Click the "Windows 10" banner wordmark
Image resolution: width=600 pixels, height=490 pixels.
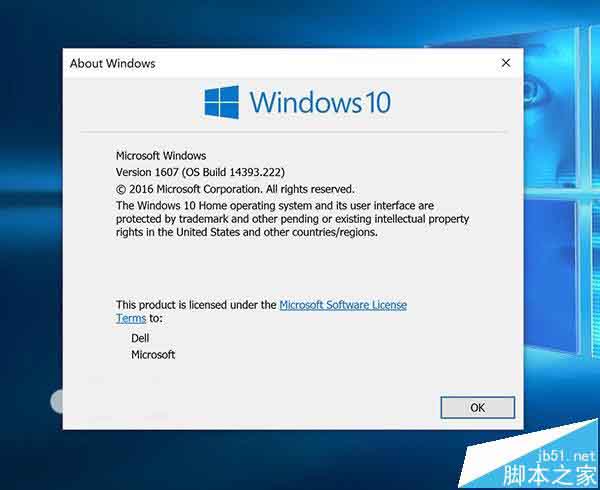pos(320,102)
